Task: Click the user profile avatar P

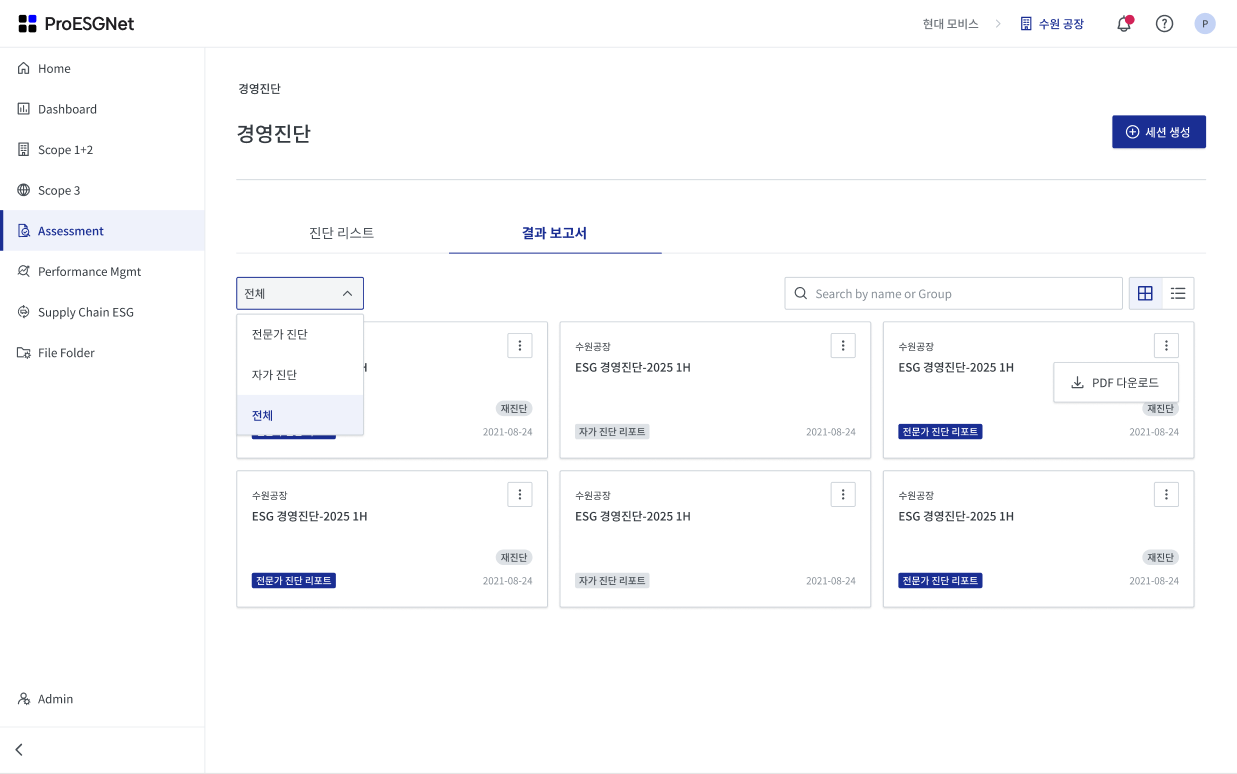Action: coord(1205,24)
